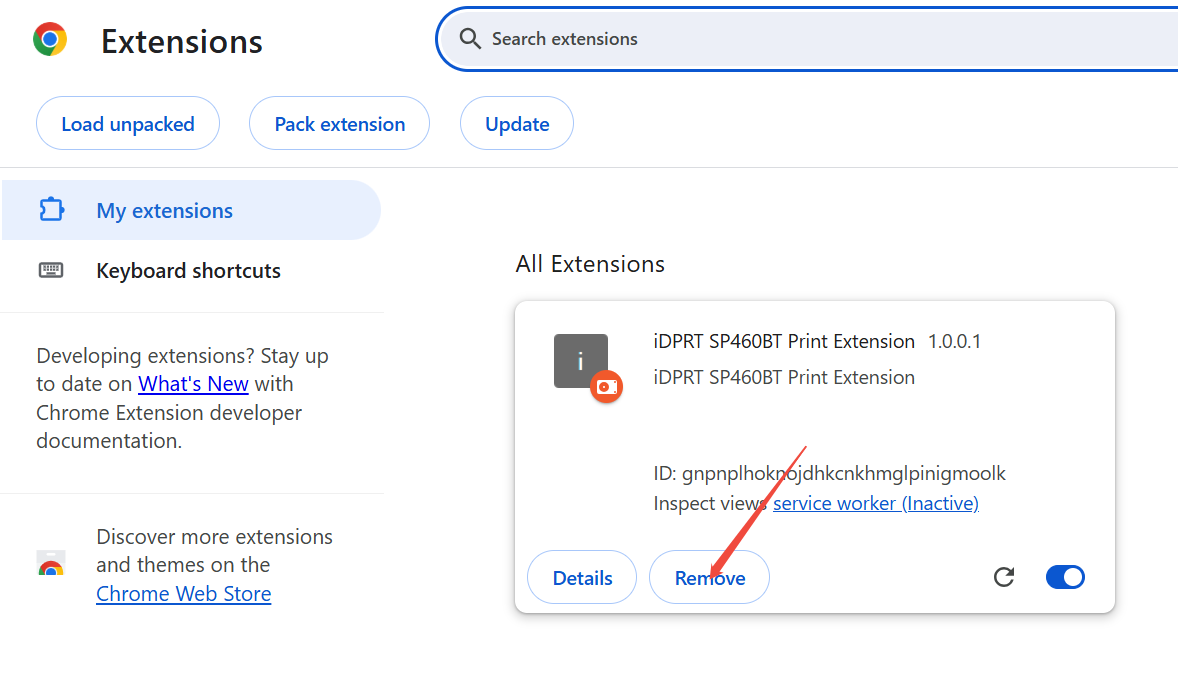Screen dimensions: 1178x686
Task: Click the keyboard icon in sidebar
Action: tap(51, 270)
